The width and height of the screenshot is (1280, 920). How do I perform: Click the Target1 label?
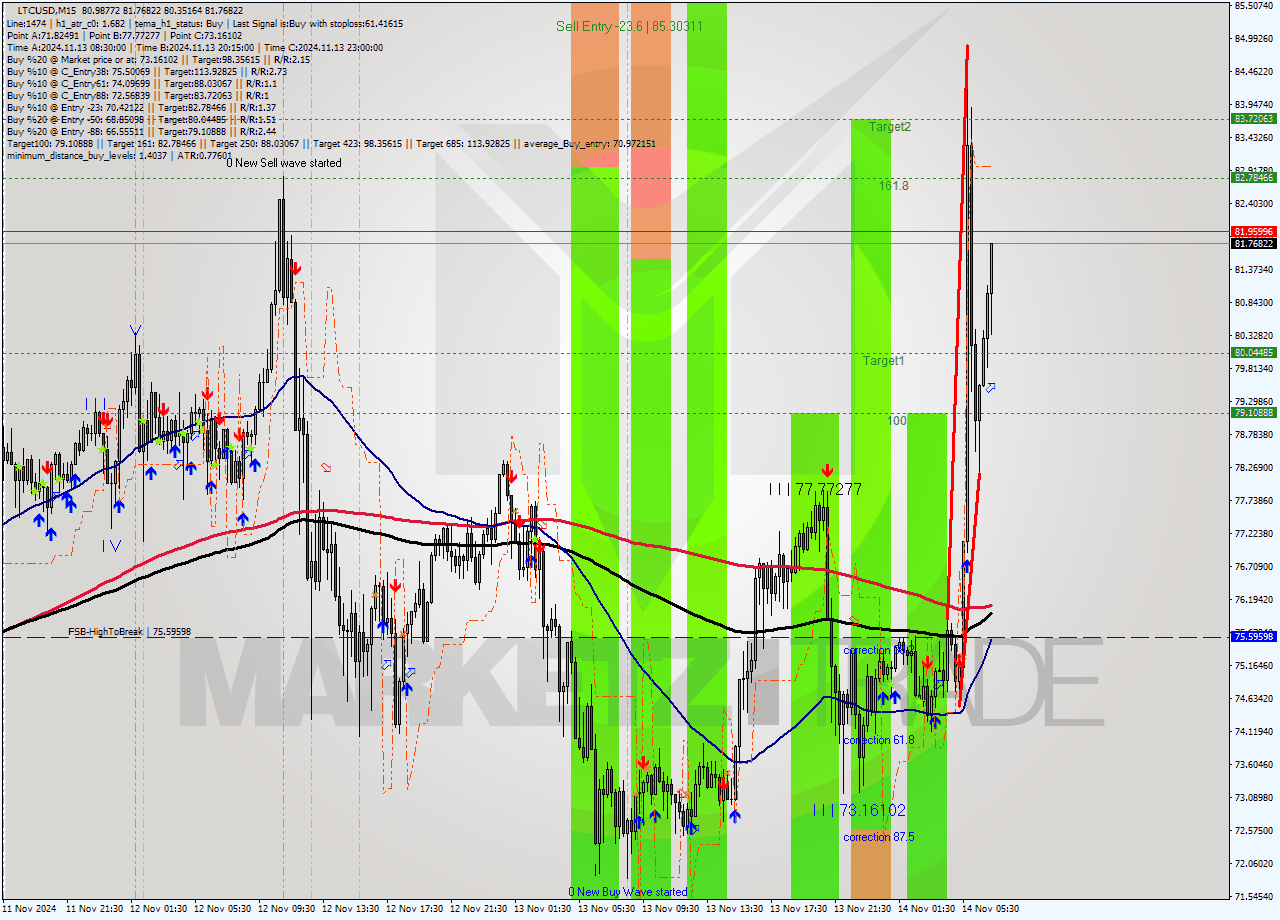[884, 360]
